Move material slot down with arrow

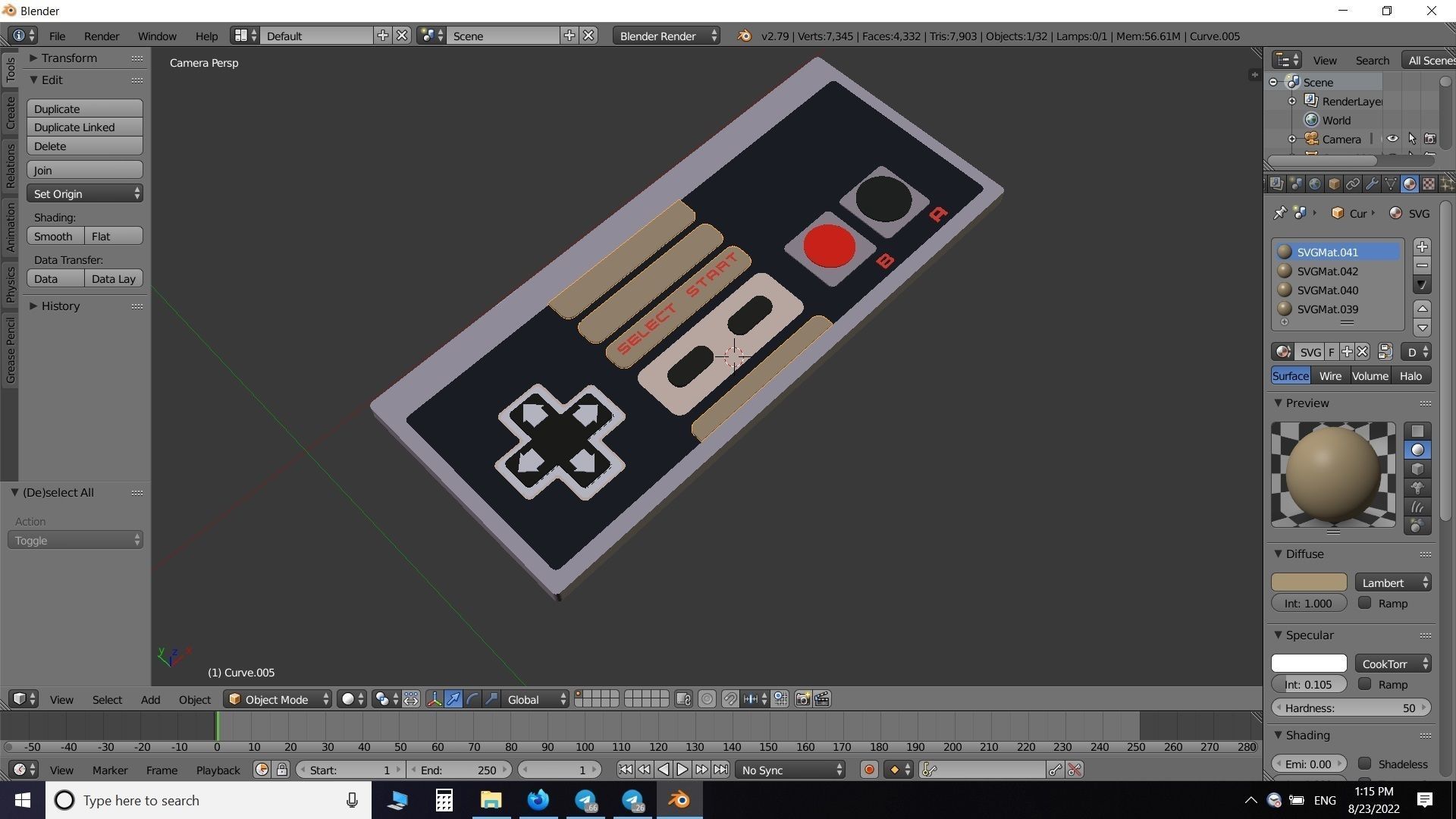coord(1423,328)
